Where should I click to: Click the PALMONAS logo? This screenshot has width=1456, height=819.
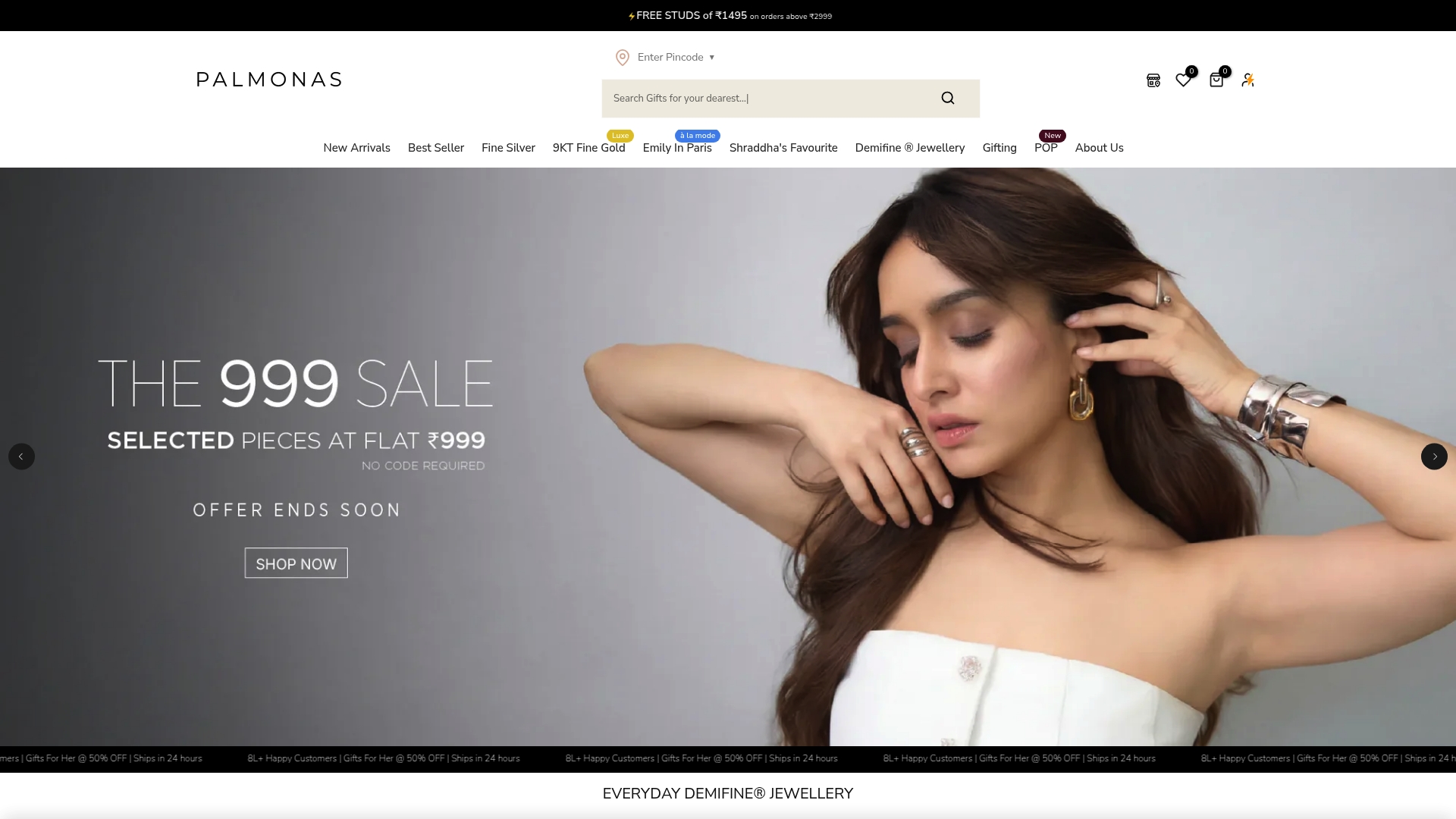coord(269,80)
